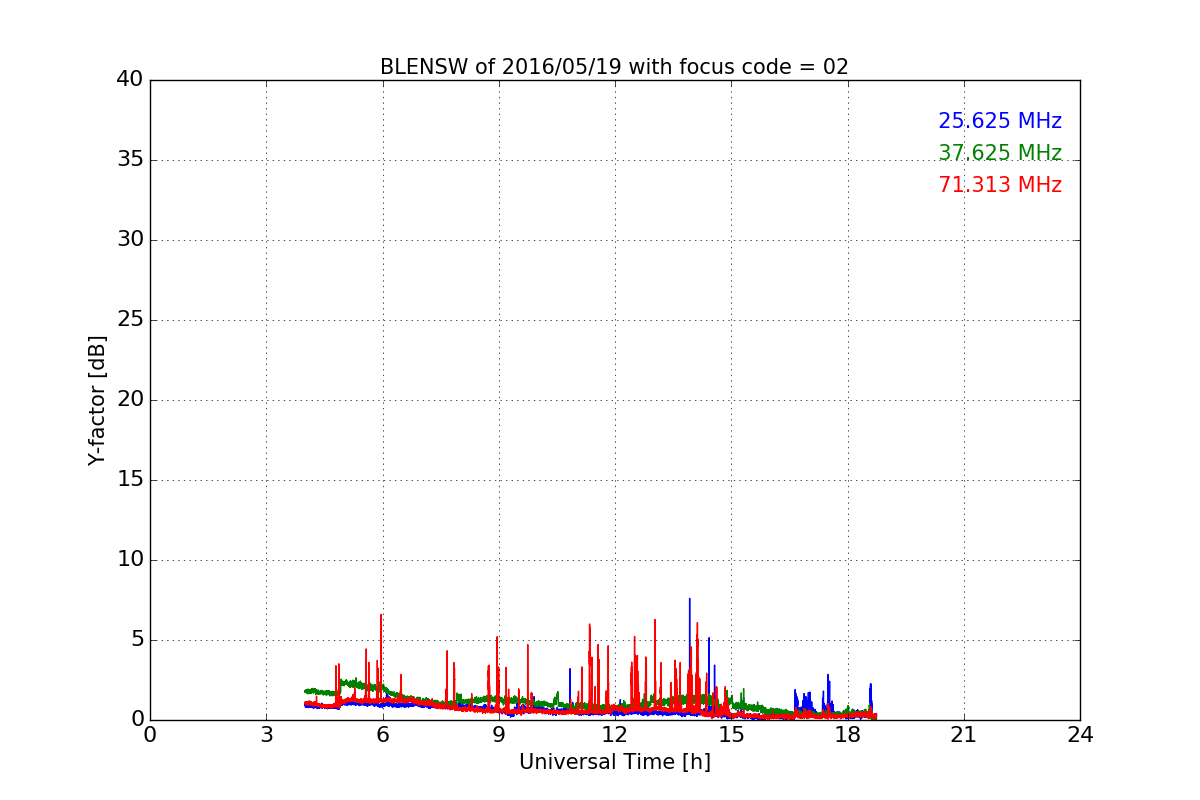Click the y-axis tick label 40

pyautogui.click(x=130, y=80)
